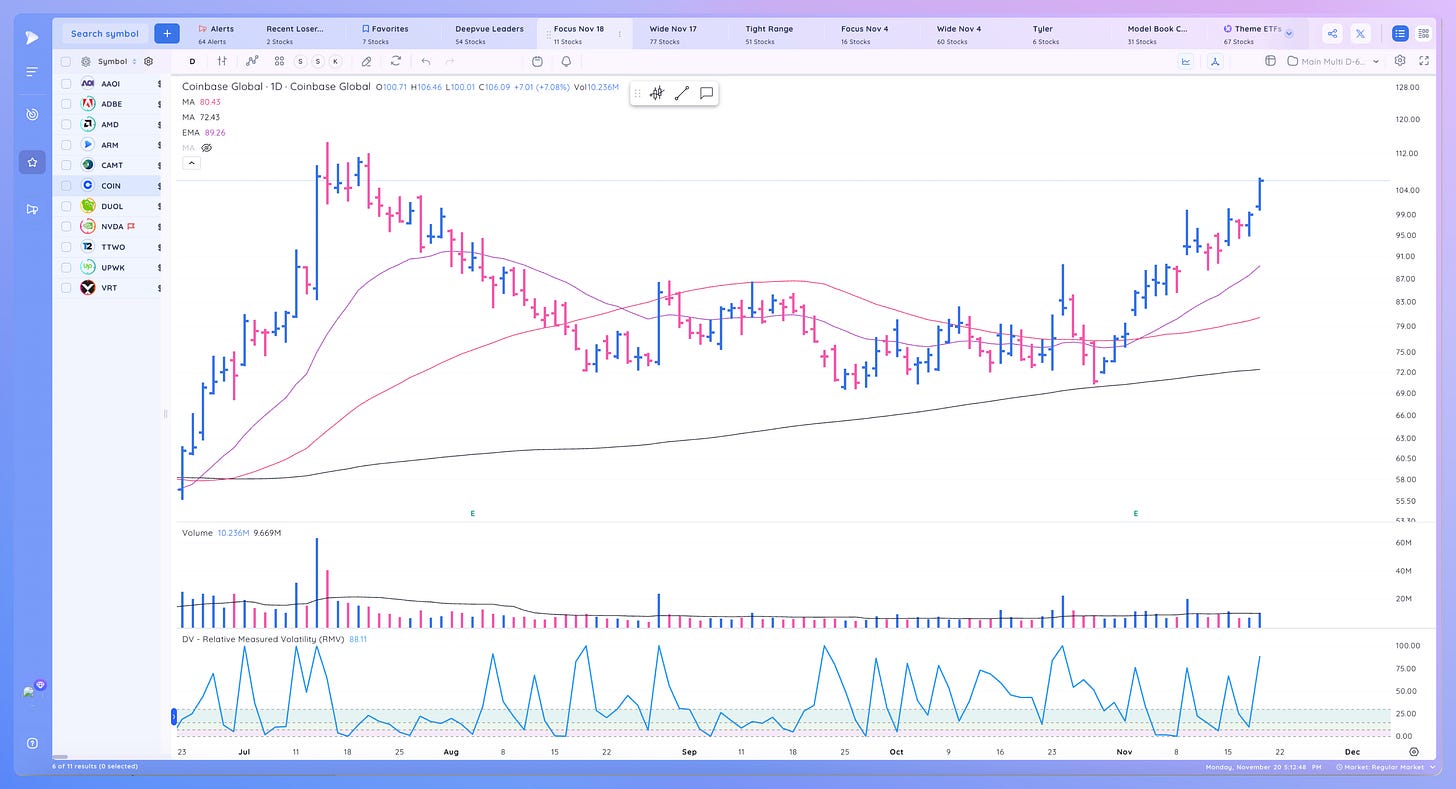Toggle the first S round button
1456x789 pixels.
(300, 61)
